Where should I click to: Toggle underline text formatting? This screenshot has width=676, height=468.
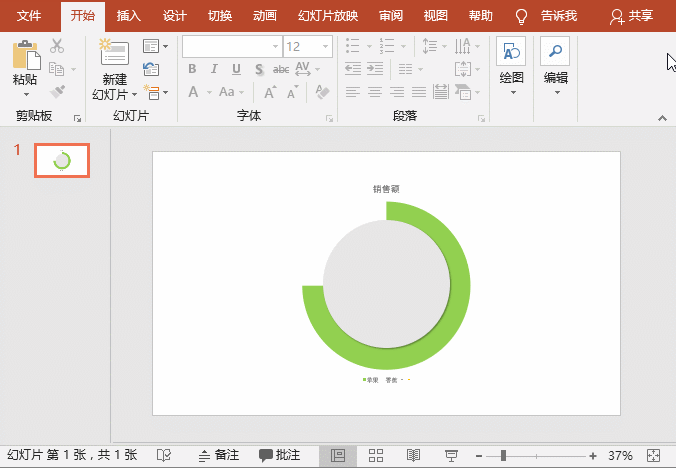[x=236, y=69]
